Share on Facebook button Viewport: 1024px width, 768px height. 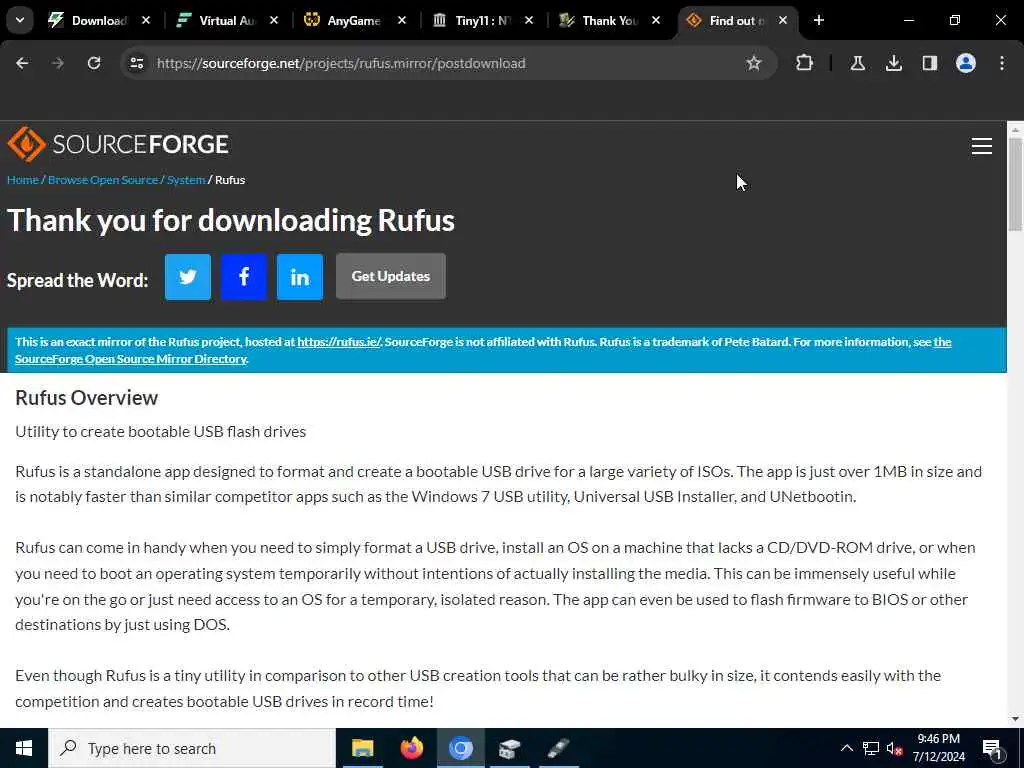tap(244, 277)
